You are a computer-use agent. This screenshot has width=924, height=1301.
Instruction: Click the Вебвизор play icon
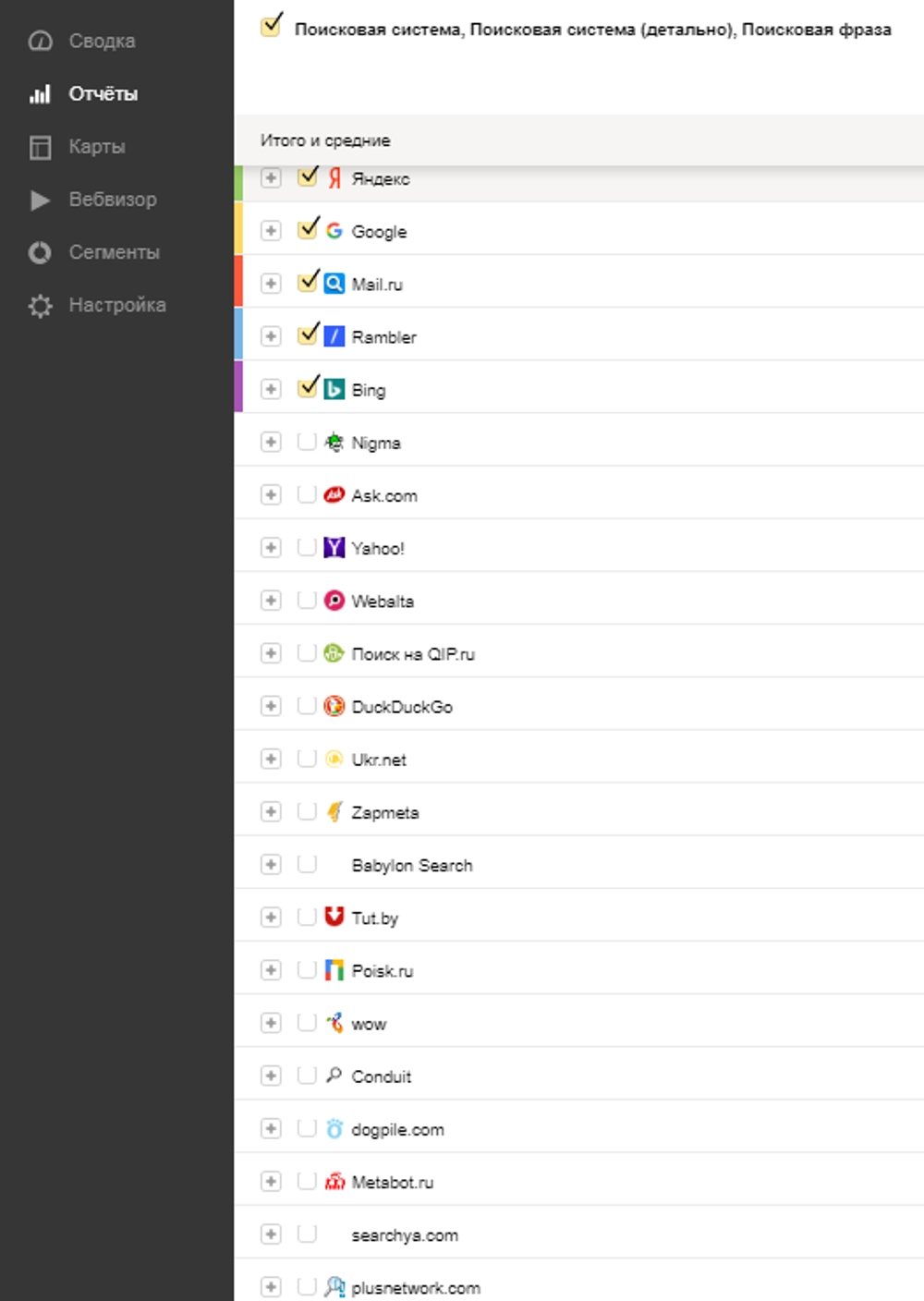click(x=40, y=200)
